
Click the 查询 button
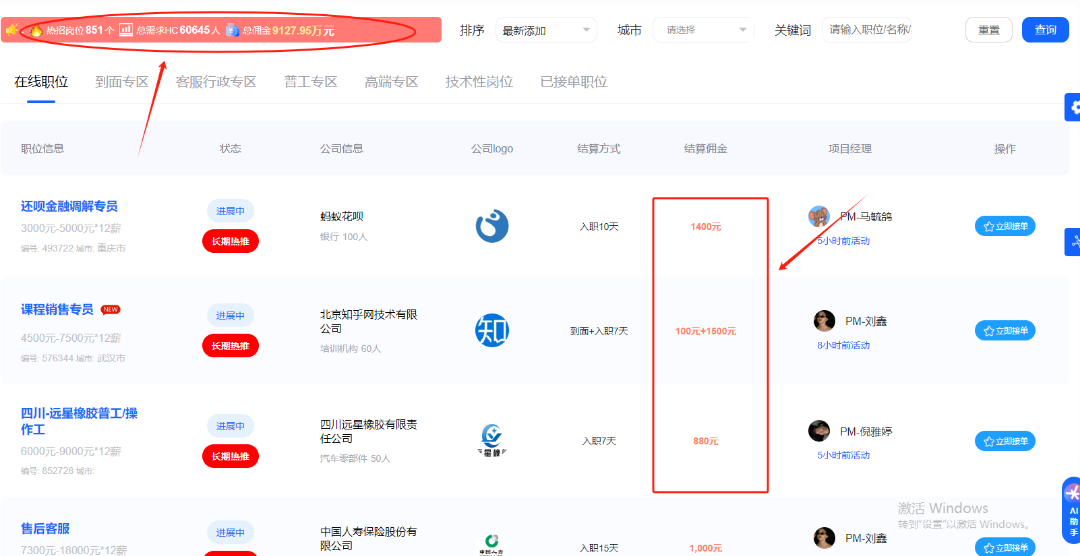pos(1045,30)
